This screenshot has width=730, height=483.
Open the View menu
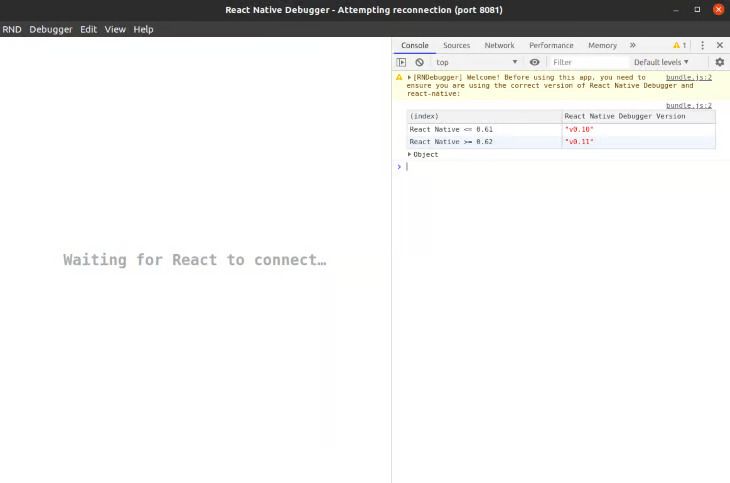click(x=115, y=29)
